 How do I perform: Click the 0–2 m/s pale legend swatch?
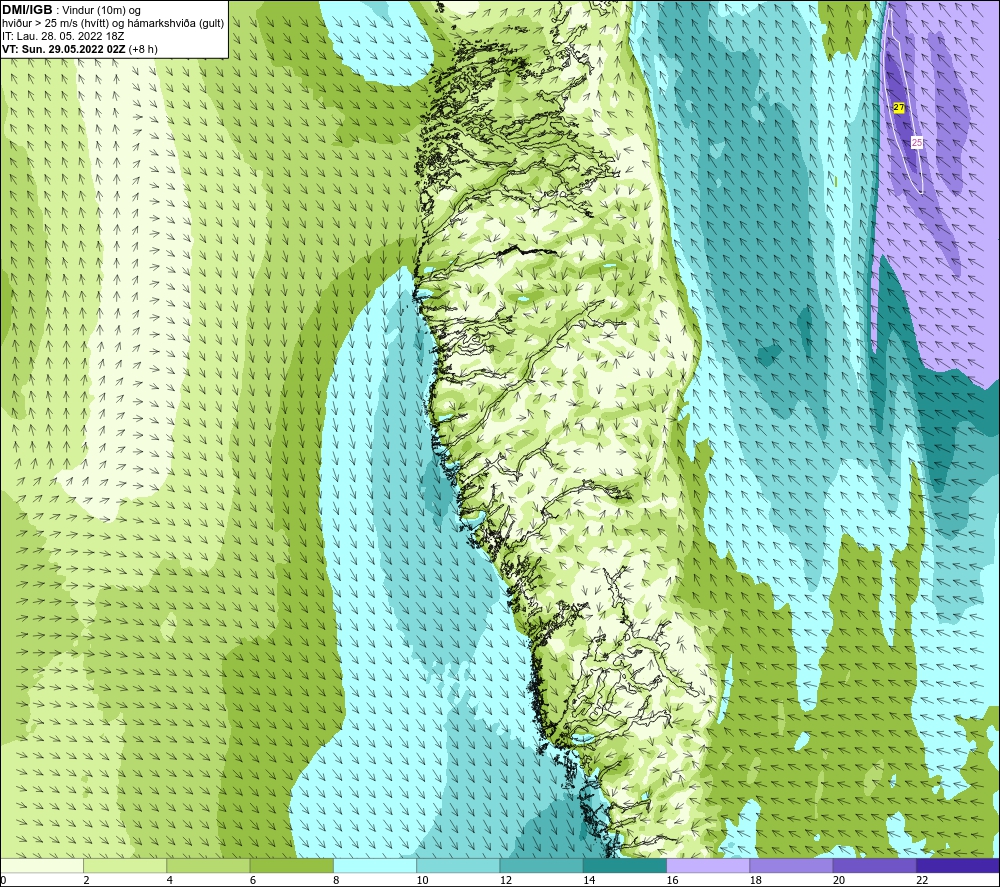41,865
